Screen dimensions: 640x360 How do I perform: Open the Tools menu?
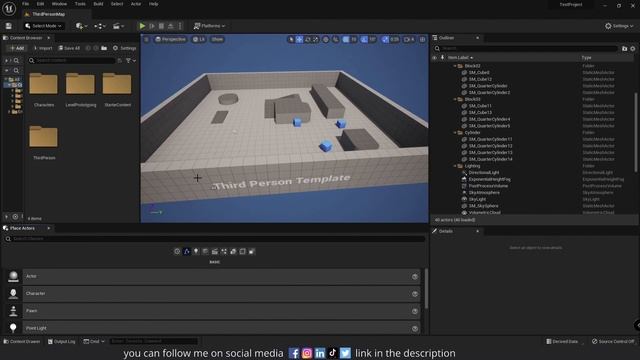[80, 4]
